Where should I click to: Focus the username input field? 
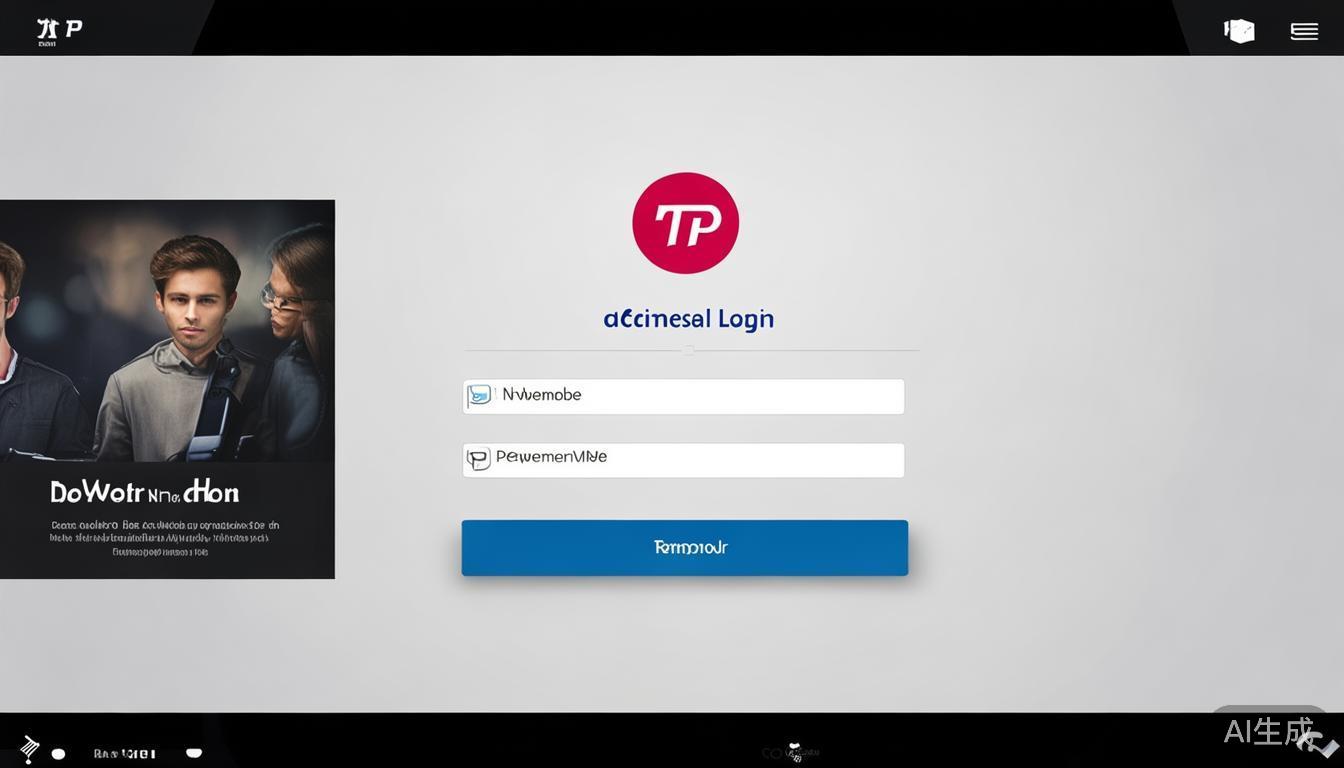point(700,396)
